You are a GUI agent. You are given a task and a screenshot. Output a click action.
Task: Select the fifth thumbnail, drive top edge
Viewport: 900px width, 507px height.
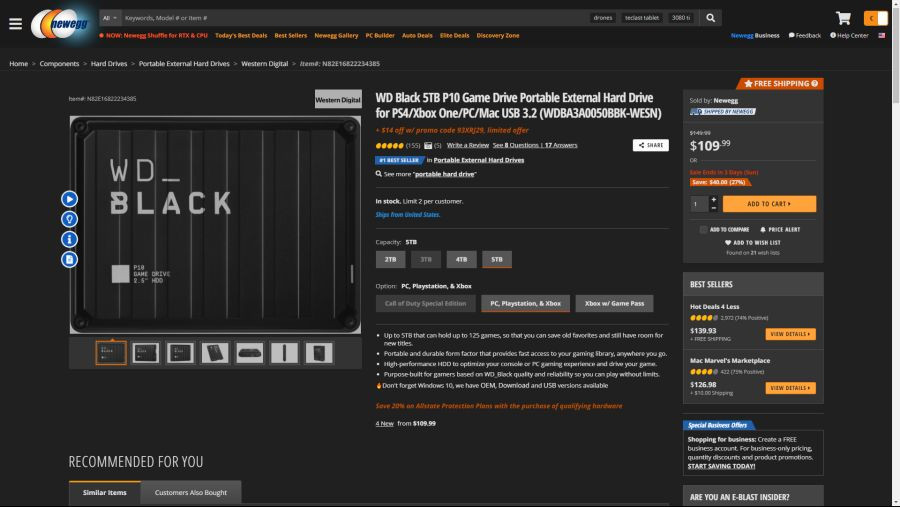click(250, 353)
